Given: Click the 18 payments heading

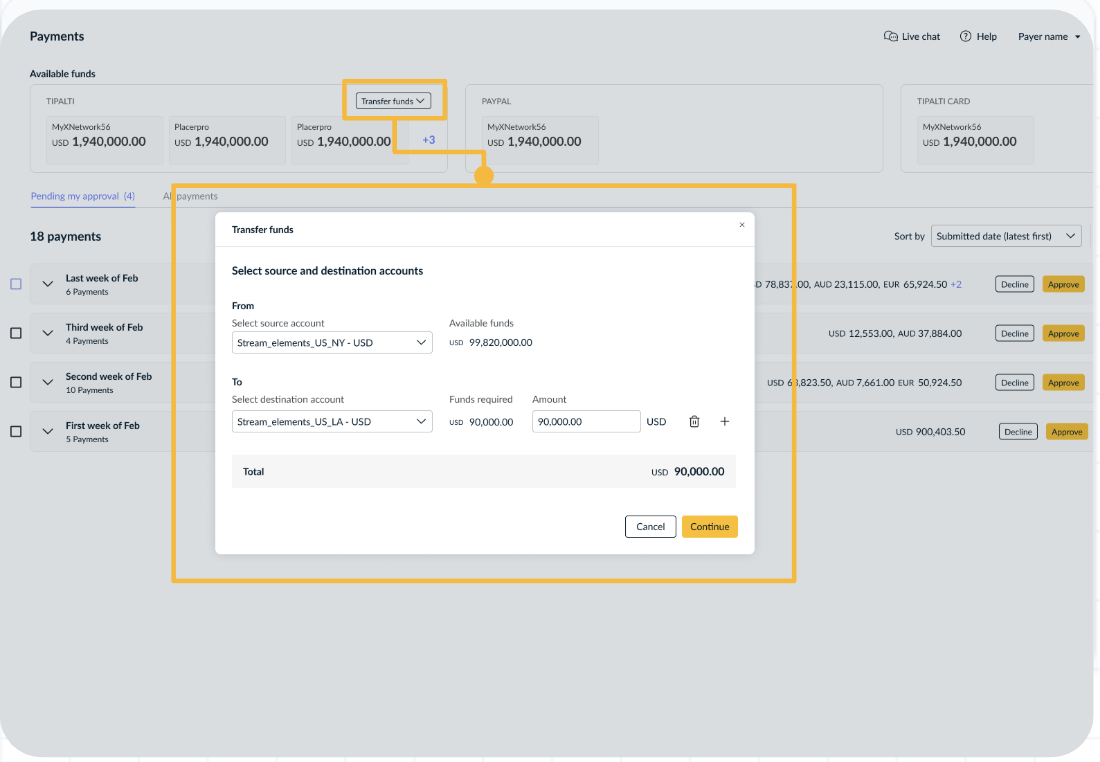Looking at the screenshot, I should [x=65, y=236].
